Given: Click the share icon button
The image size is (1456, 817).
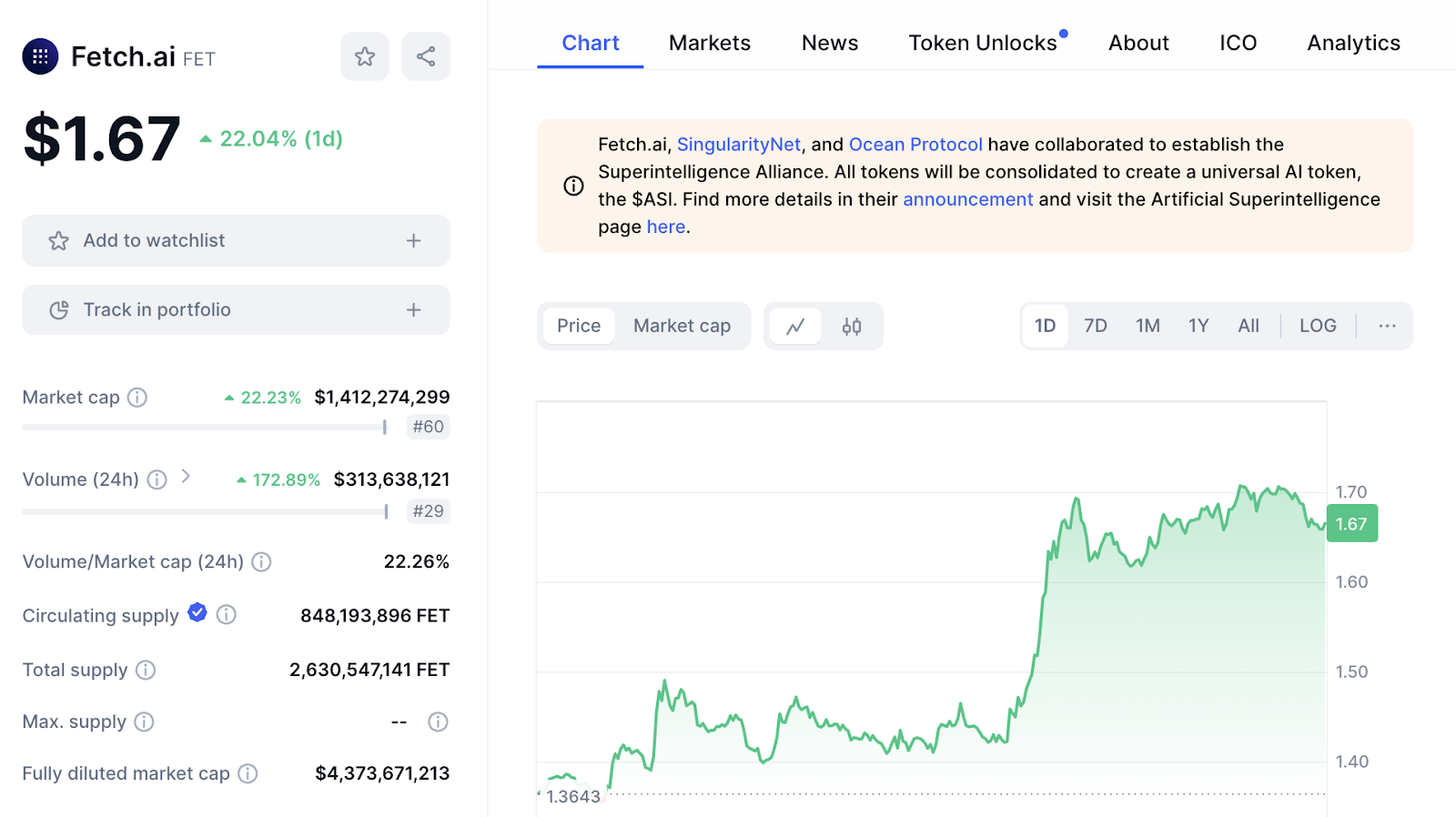Looking at the screenshot, I should (x=425, y=56).
